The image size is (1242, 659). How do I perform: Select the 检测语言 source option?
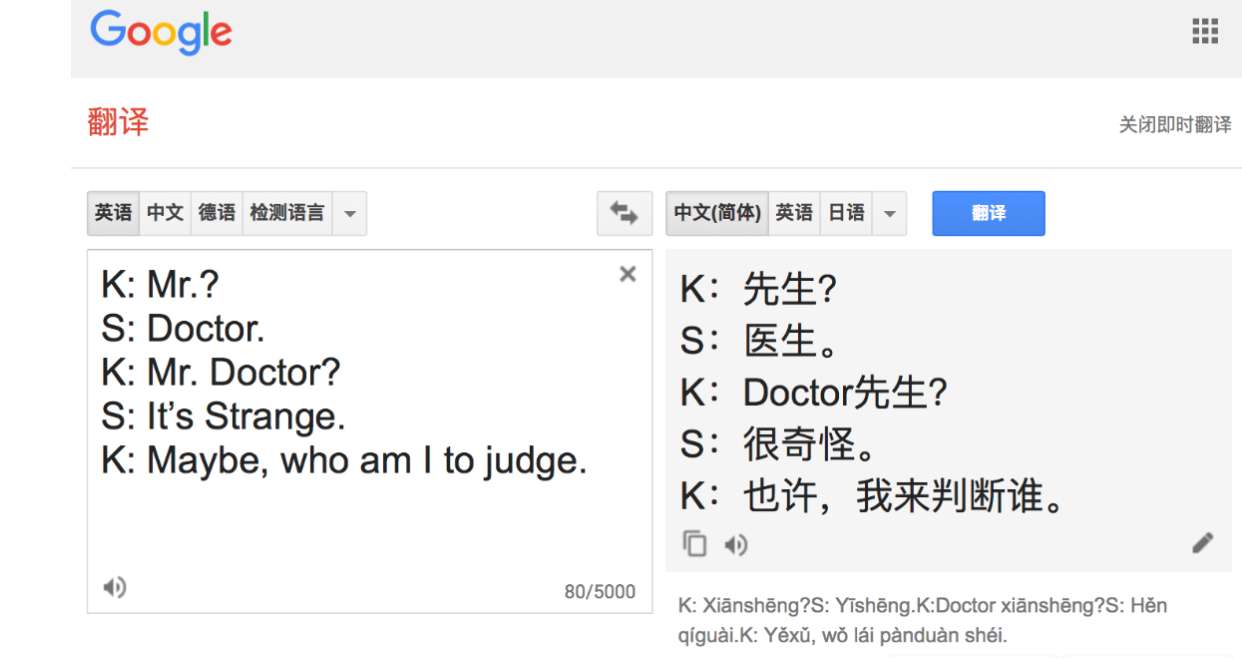pos(286,213)
